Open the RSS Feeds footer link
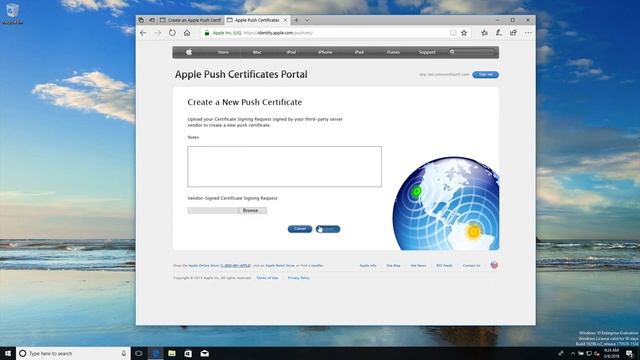 444,266
